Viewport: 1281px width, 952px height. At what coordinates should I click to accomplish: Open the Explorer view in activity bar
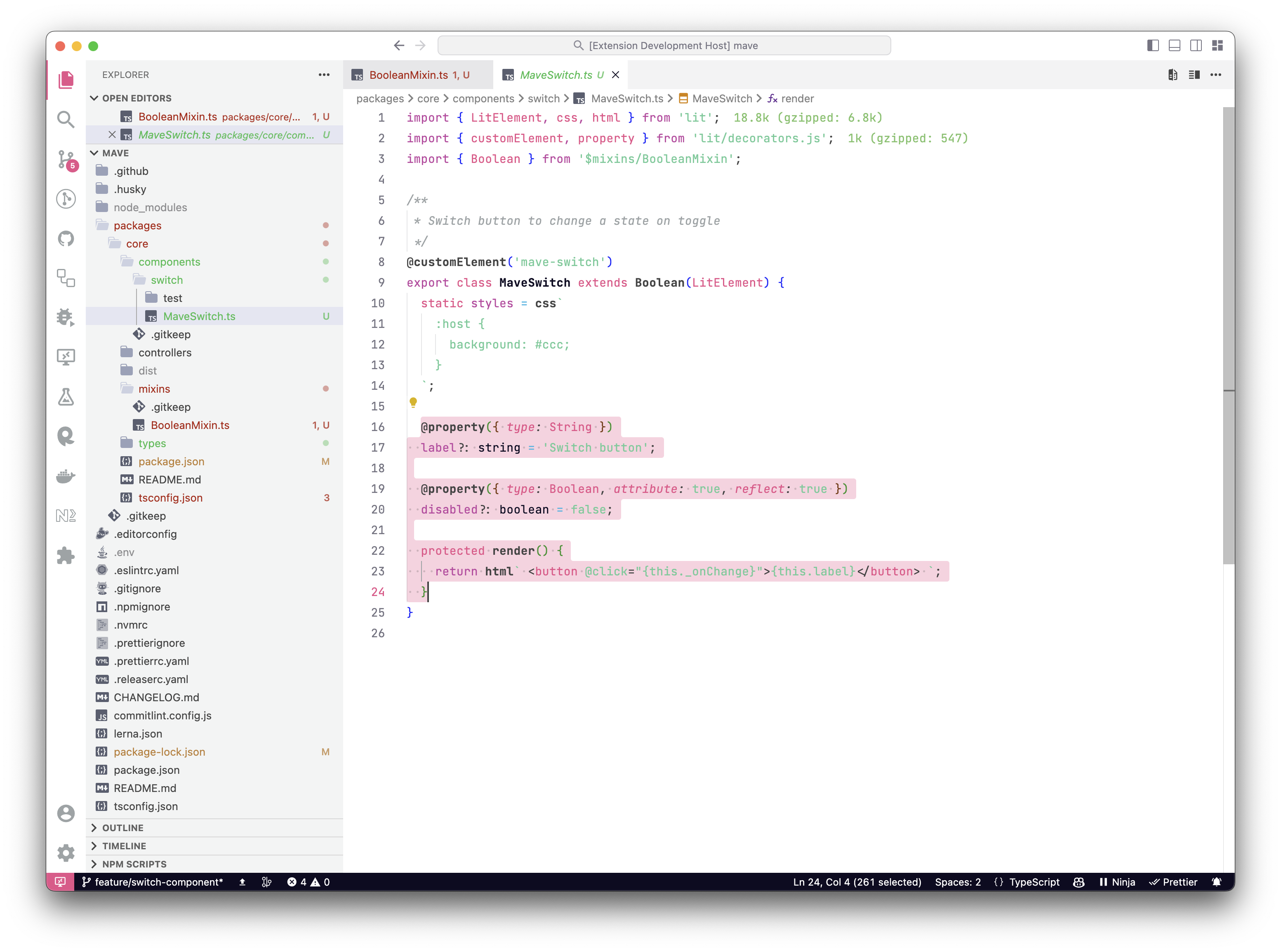66,80
